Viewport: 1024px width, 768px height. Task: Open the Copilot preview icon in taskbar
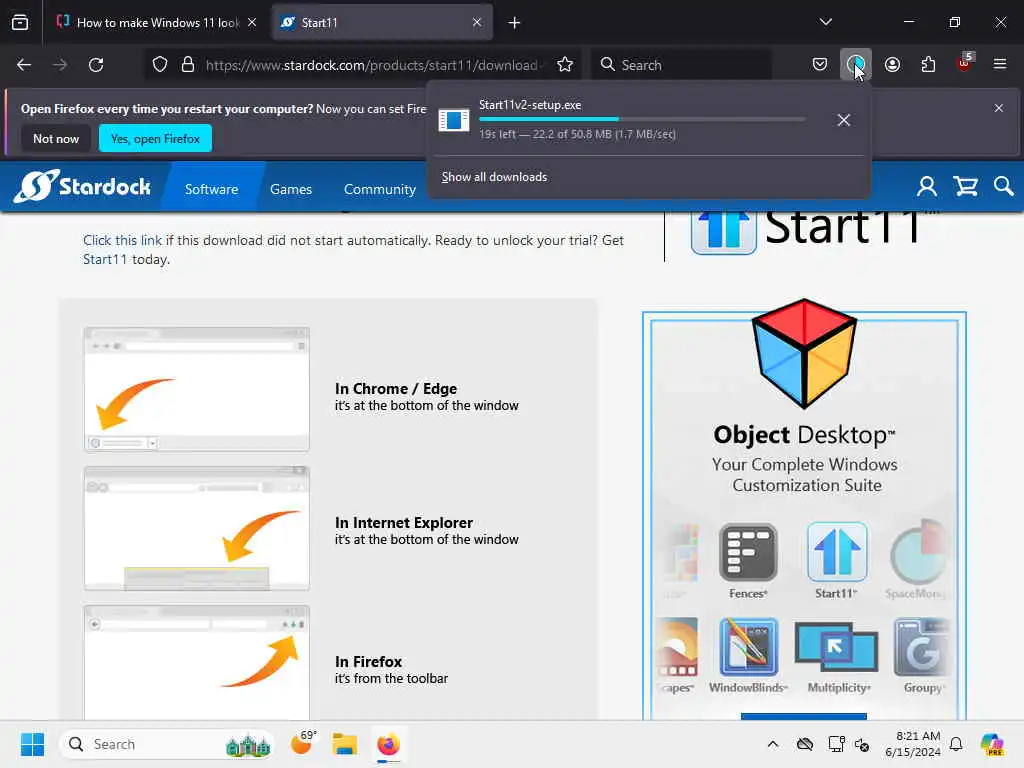click(x=992, y=744)
